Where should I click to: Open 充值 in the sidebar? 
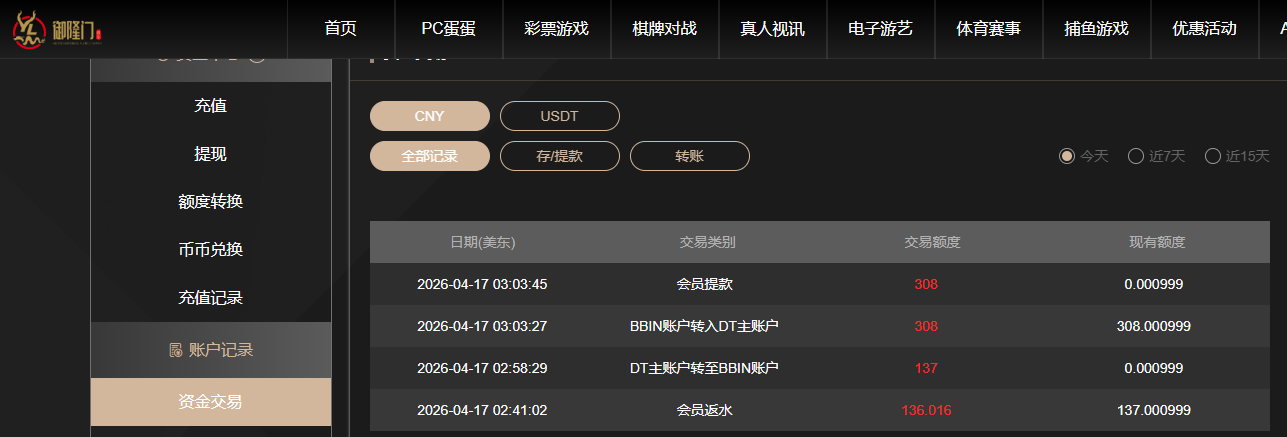pos(211,106)
